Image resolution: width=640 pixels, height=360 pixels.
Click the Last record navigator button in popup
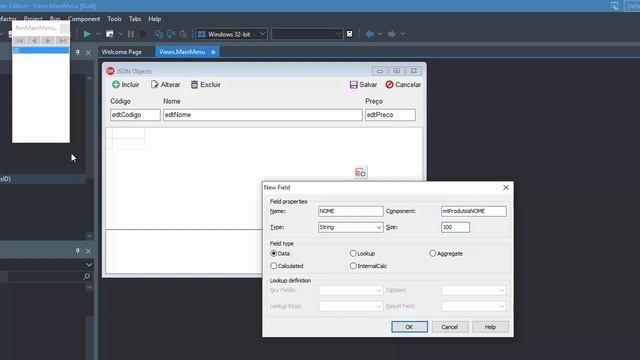62,40
